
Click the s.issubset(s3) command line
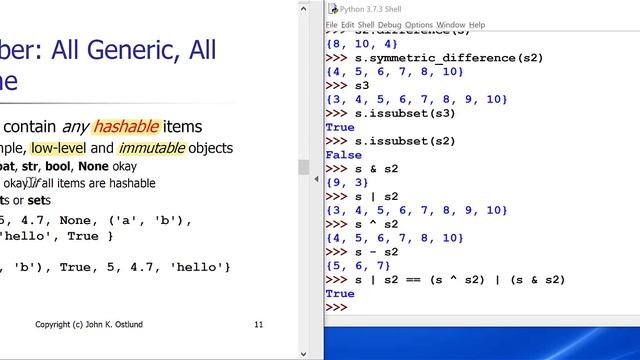(390, 113)
